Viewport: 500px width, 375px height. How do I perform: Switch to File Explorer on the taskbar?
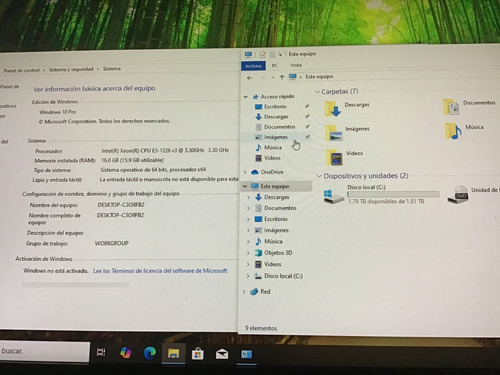[173, 353]
